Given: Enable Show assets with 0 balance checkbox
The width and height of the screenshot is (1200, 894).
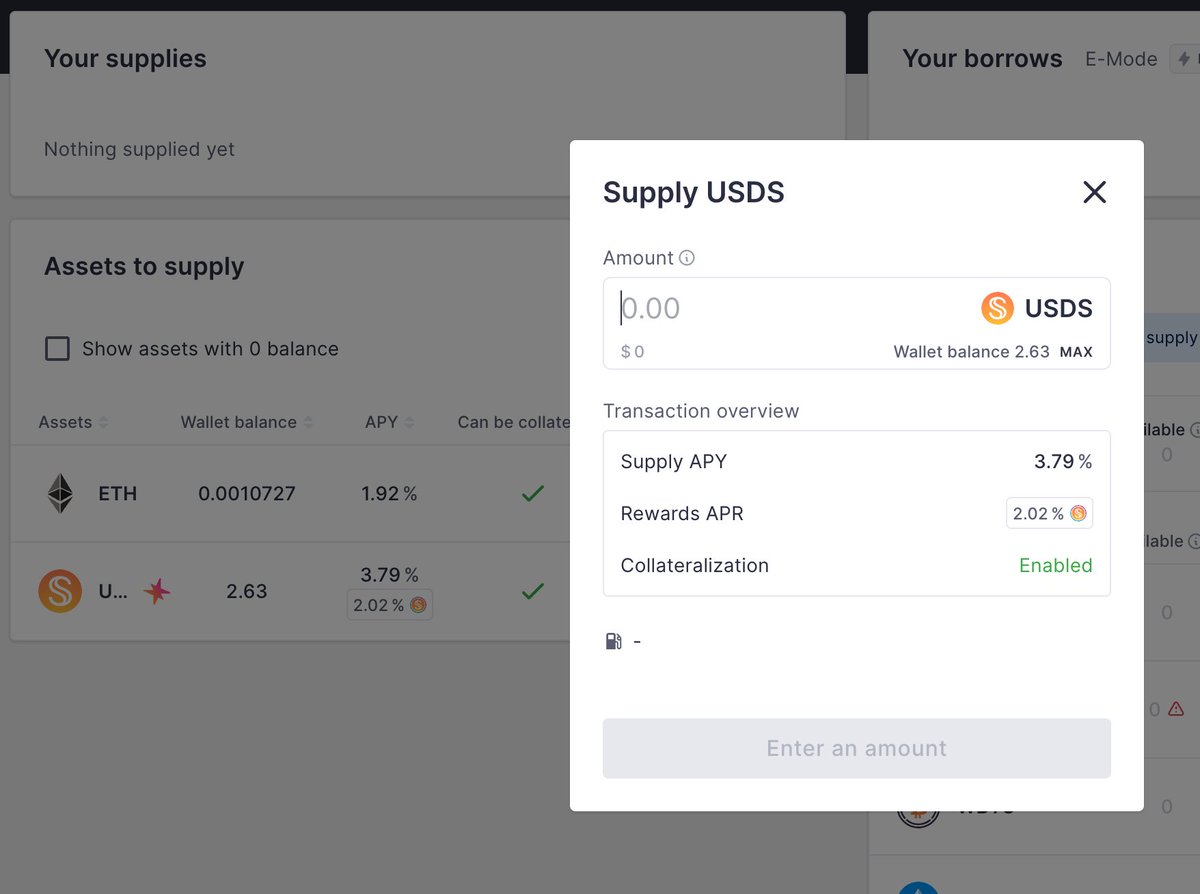Looking at the screenshot, I should [x=57, y=349].
